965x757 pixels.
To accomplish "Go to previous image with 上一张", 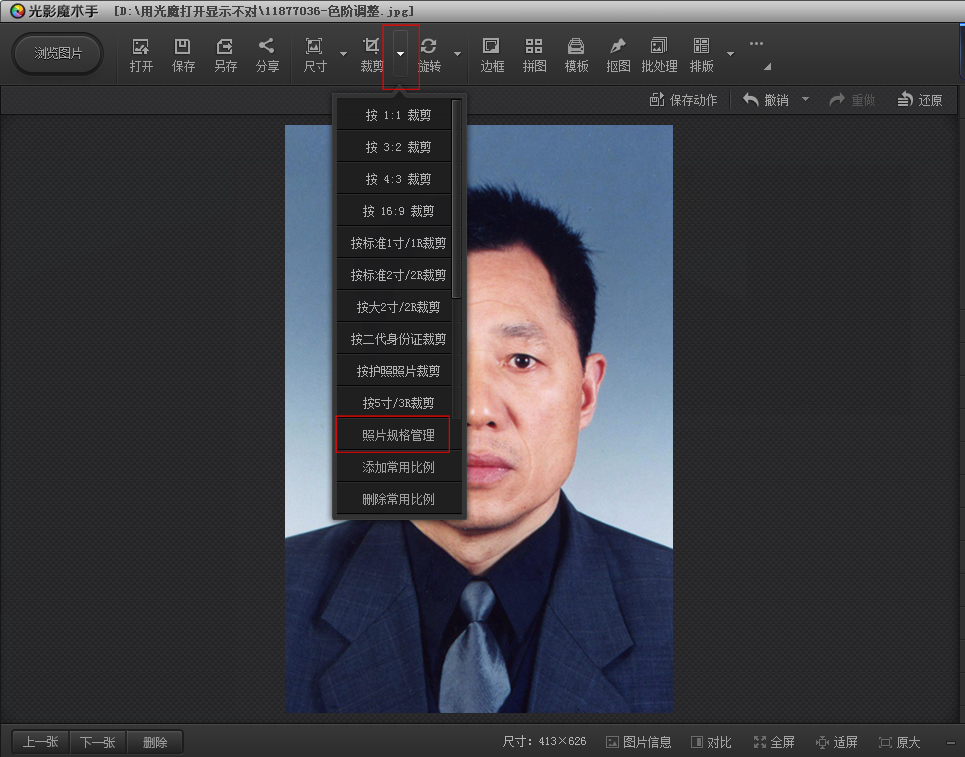I will (41, 742).
